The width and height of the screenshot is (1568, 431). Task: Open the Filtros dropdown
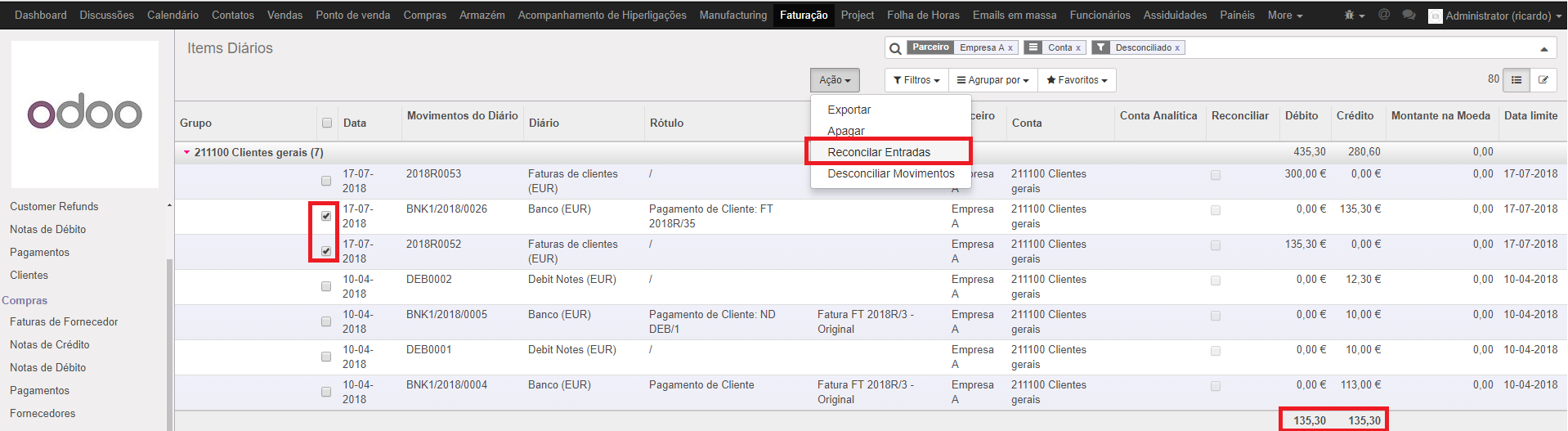[x=916, y=80]
